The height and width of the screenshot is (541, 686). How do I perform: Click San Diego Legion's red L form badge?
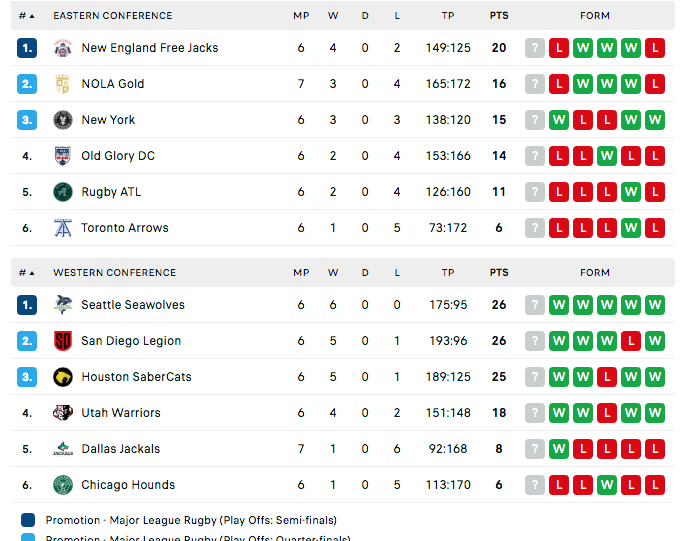[631, 341]
